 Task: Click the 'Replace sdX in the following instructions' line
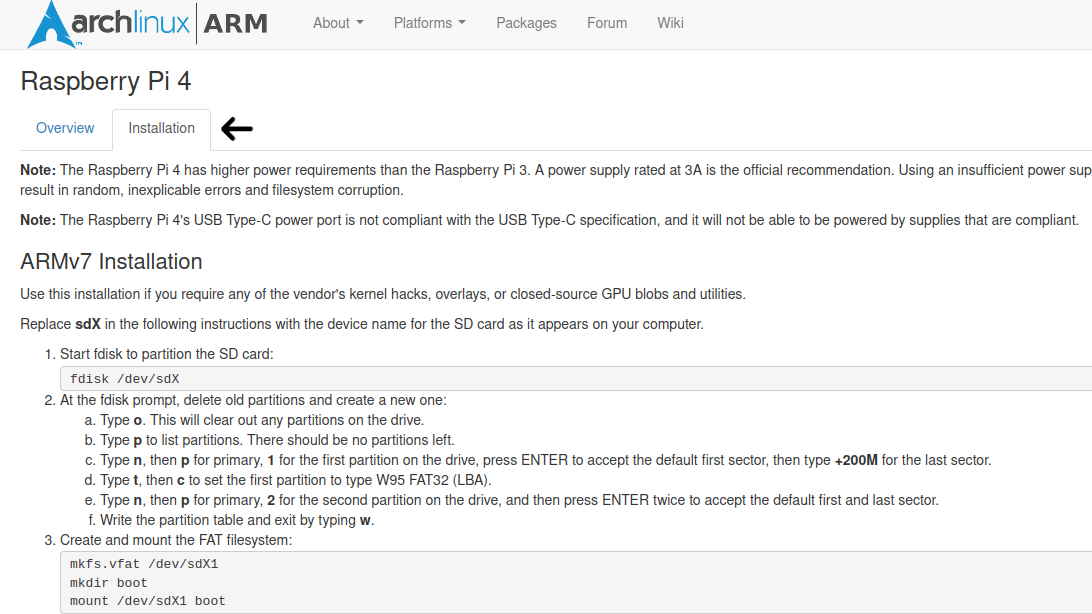362,324
